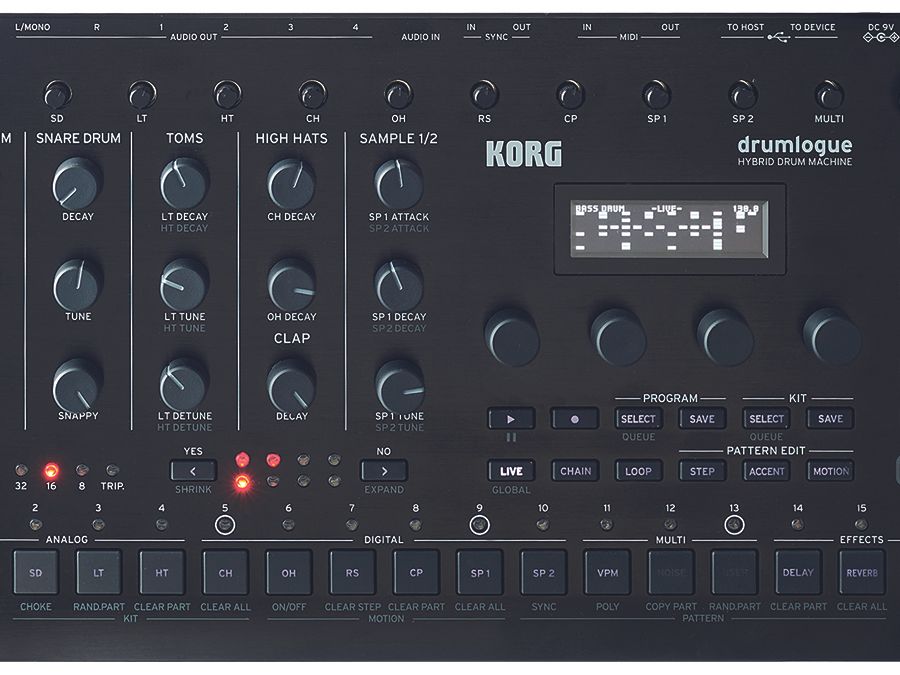Screen dimensions: 900x675
Task: Tap the step 13 indicator LED
Action: click(x=734, y=525)
